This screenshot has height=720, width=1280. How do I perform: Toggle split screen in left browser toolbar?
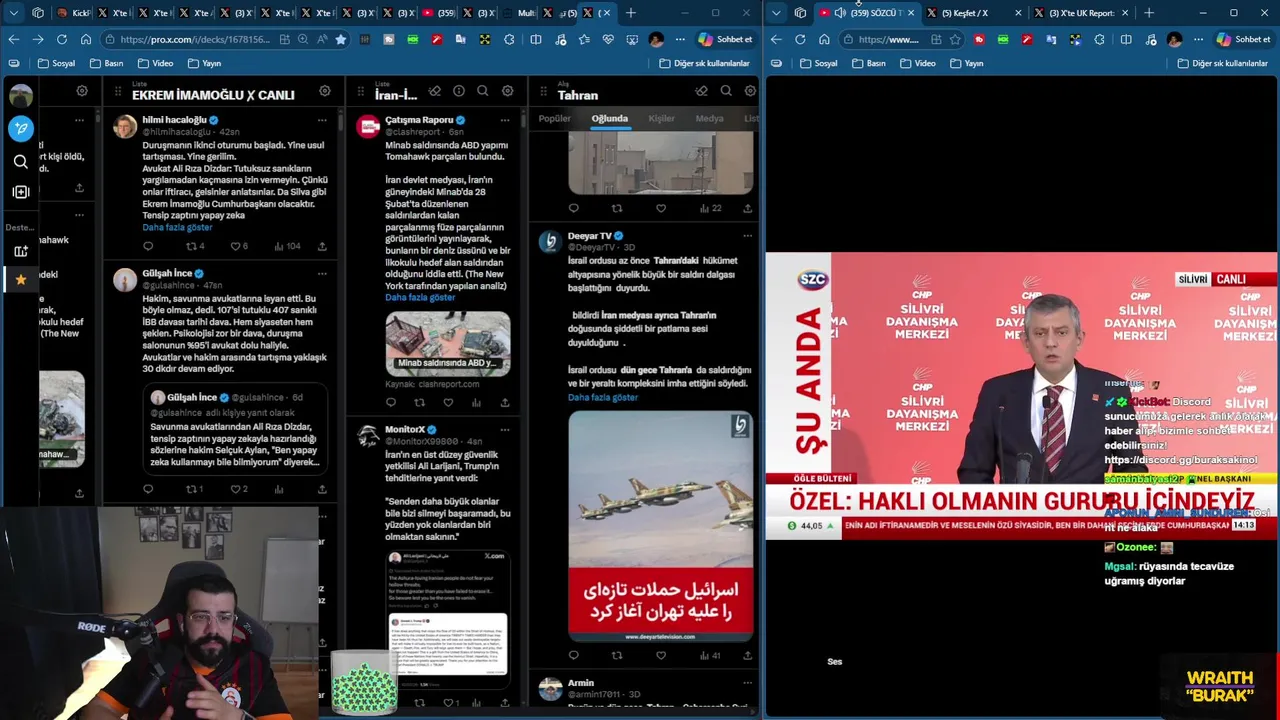coord(536,39)
